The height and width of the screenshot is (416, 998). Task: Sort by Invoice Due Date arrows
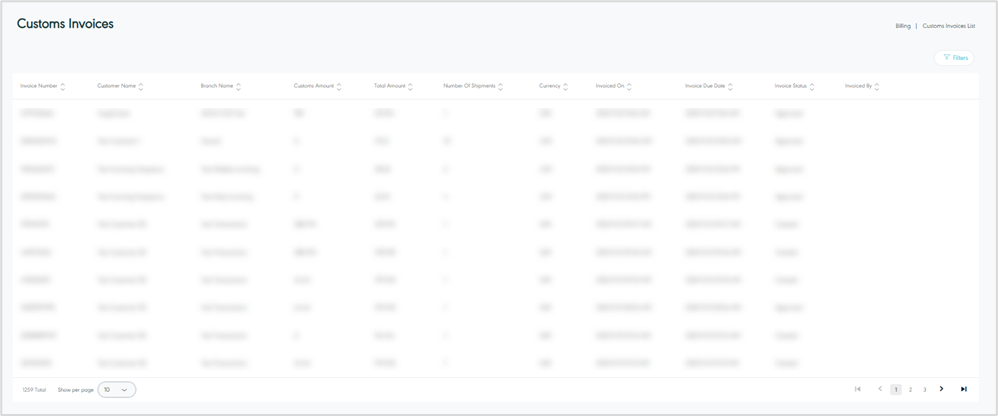731,87
